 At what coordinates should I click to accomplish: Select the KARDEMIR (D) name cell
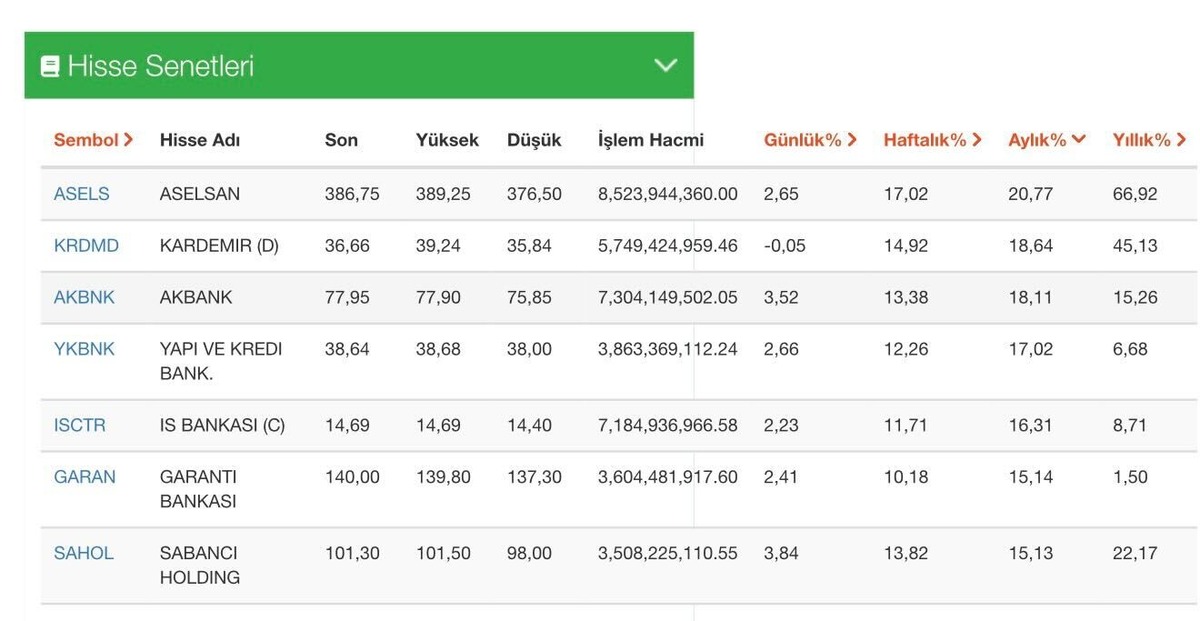[x=219, y=246]
